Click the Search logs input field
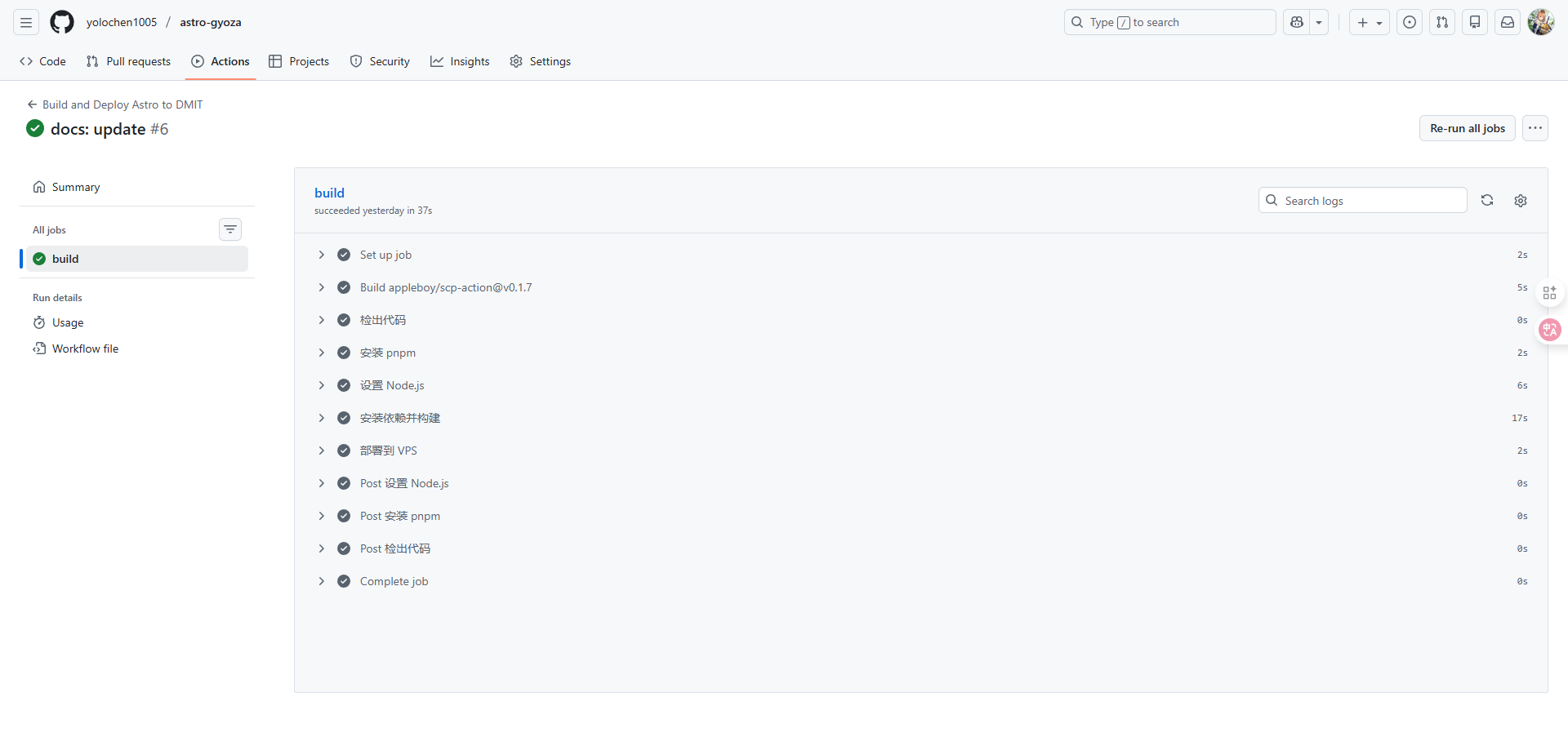Image resolution: width=1568 pixels, height=746 pixels. [x=1363, y=200]
